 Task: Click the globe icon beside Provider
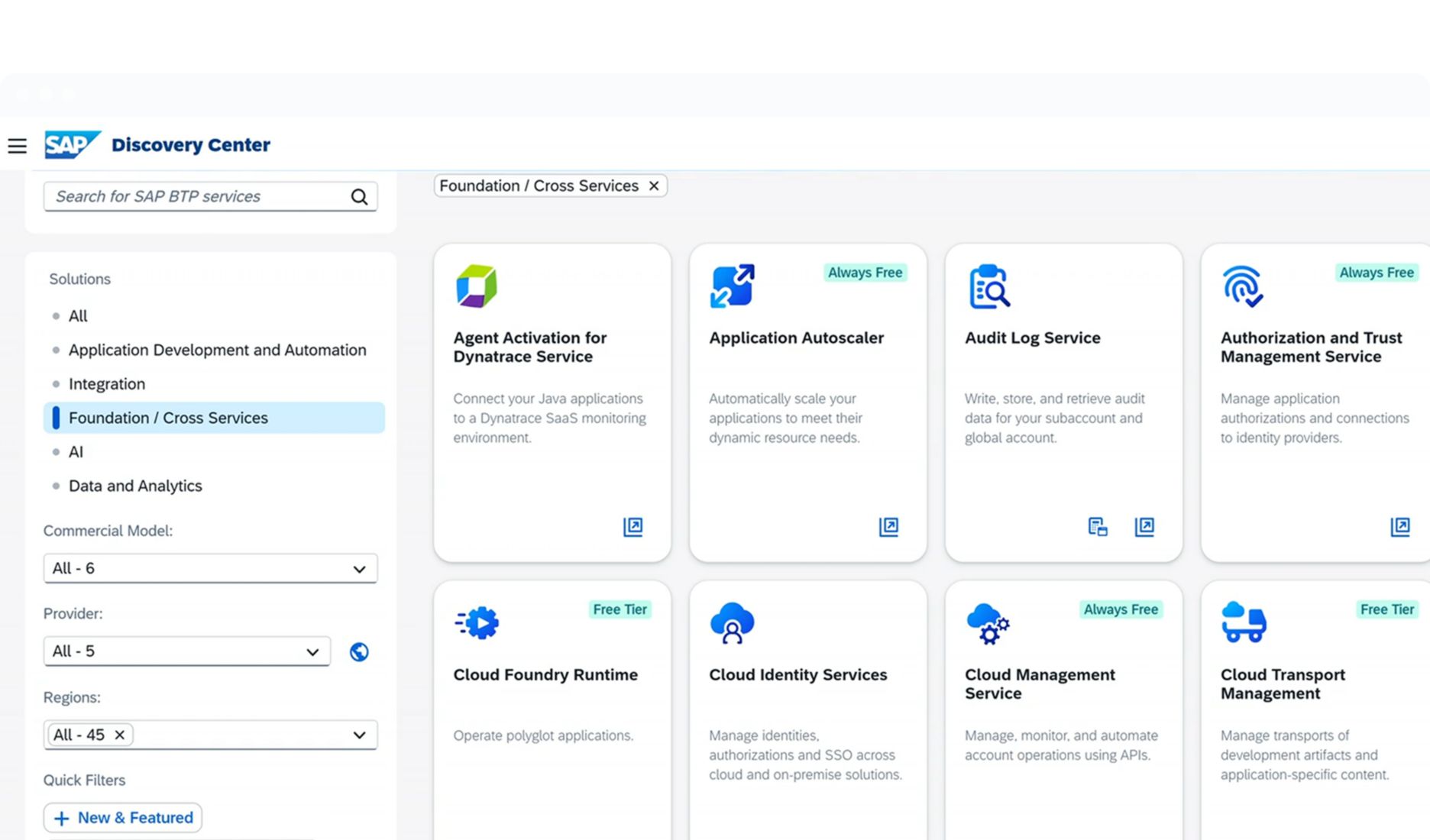[x=359, y=652]
